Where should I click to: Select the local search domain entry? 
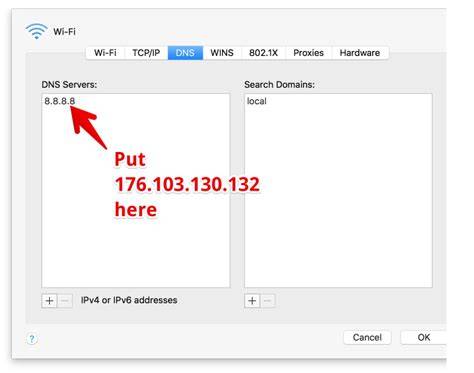coord(257,101)
